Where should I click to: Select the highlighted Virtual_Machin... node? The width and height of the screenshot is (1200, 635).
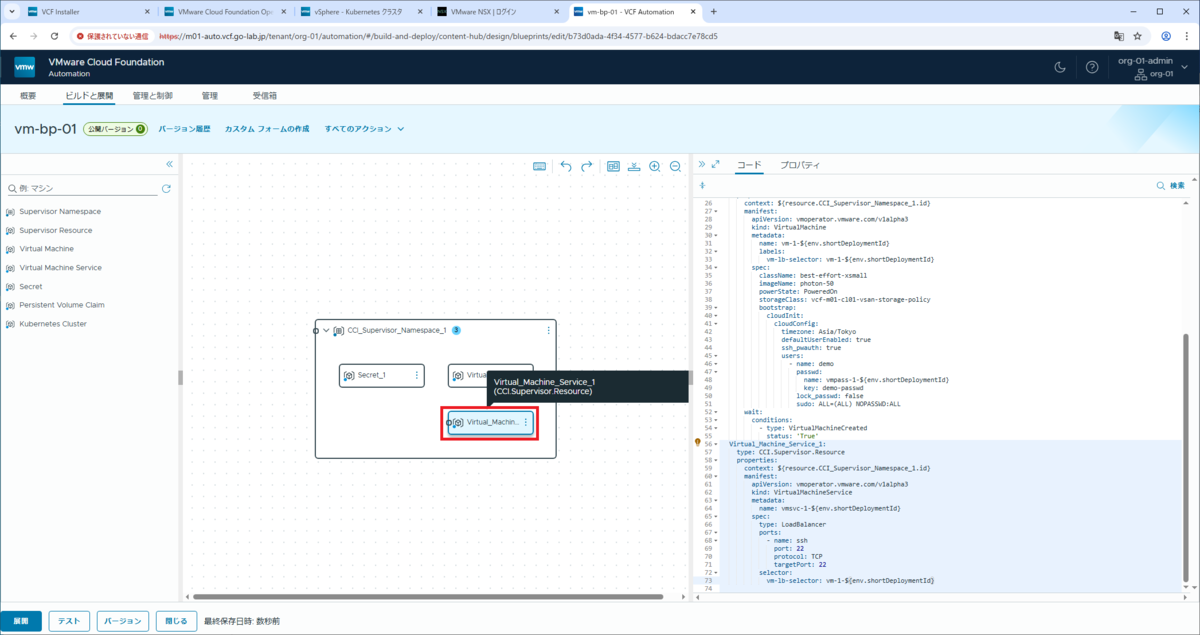click(x=490, y=422)
